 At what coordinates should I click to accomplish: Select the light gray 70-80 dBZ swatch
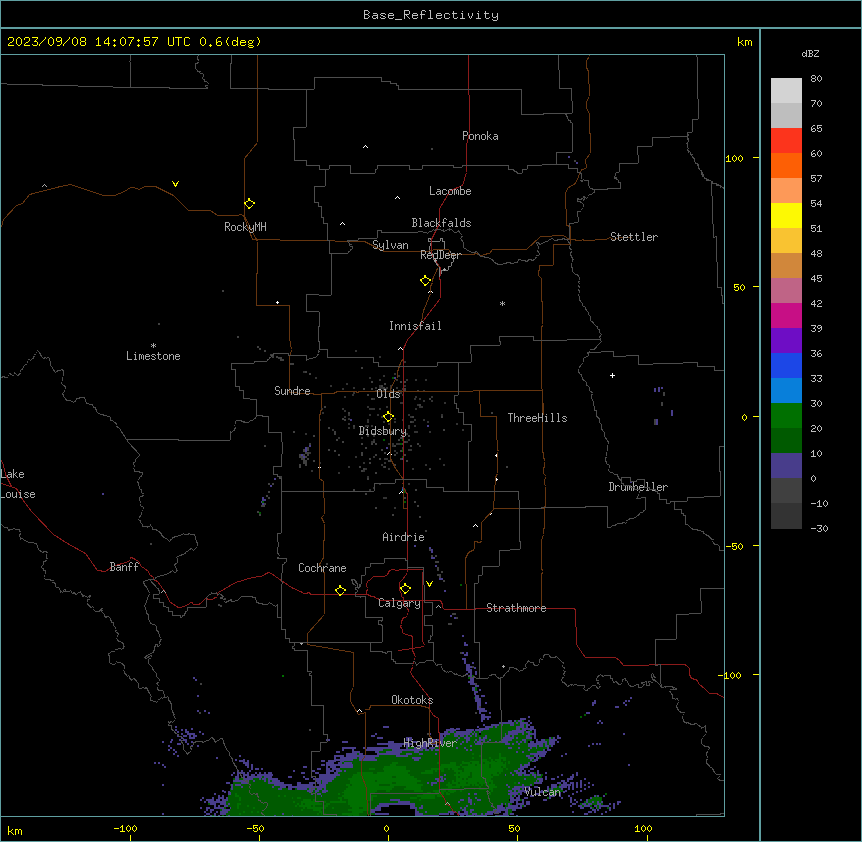[786, 91]
